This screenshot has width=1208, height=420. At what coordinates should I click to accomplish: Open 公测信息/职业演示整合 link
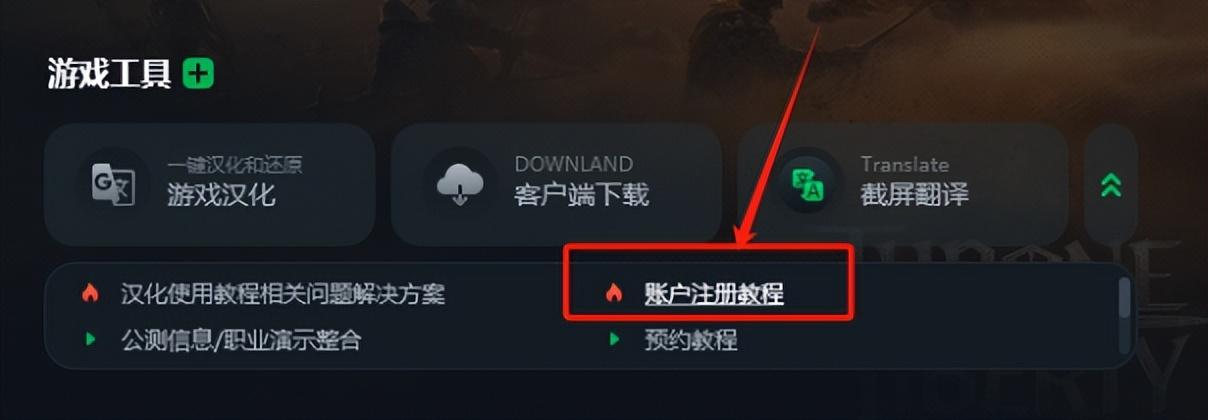(x=241, y=340)
